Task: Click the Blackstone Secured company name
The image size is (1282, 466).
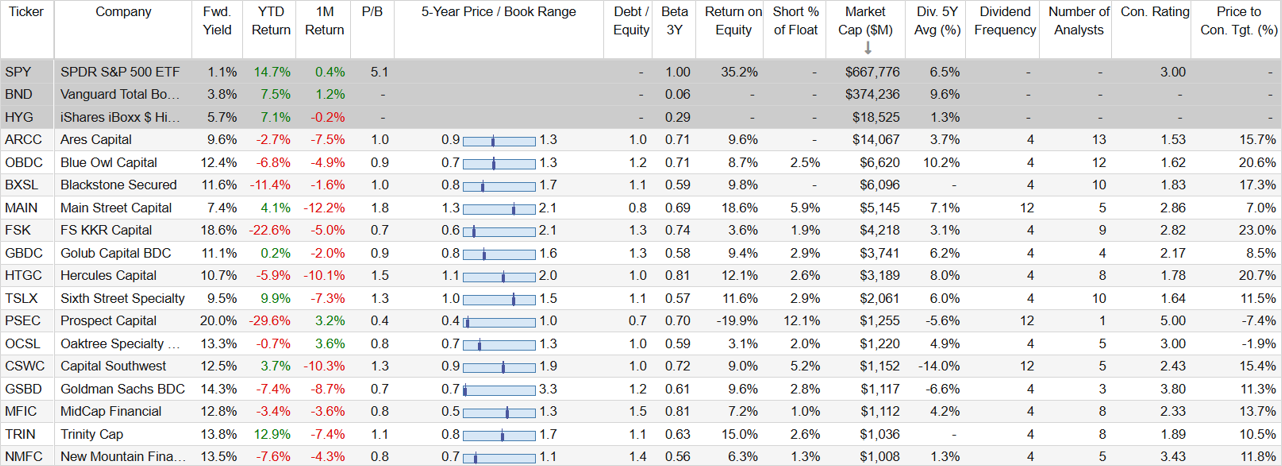Action: click(118, 185)
